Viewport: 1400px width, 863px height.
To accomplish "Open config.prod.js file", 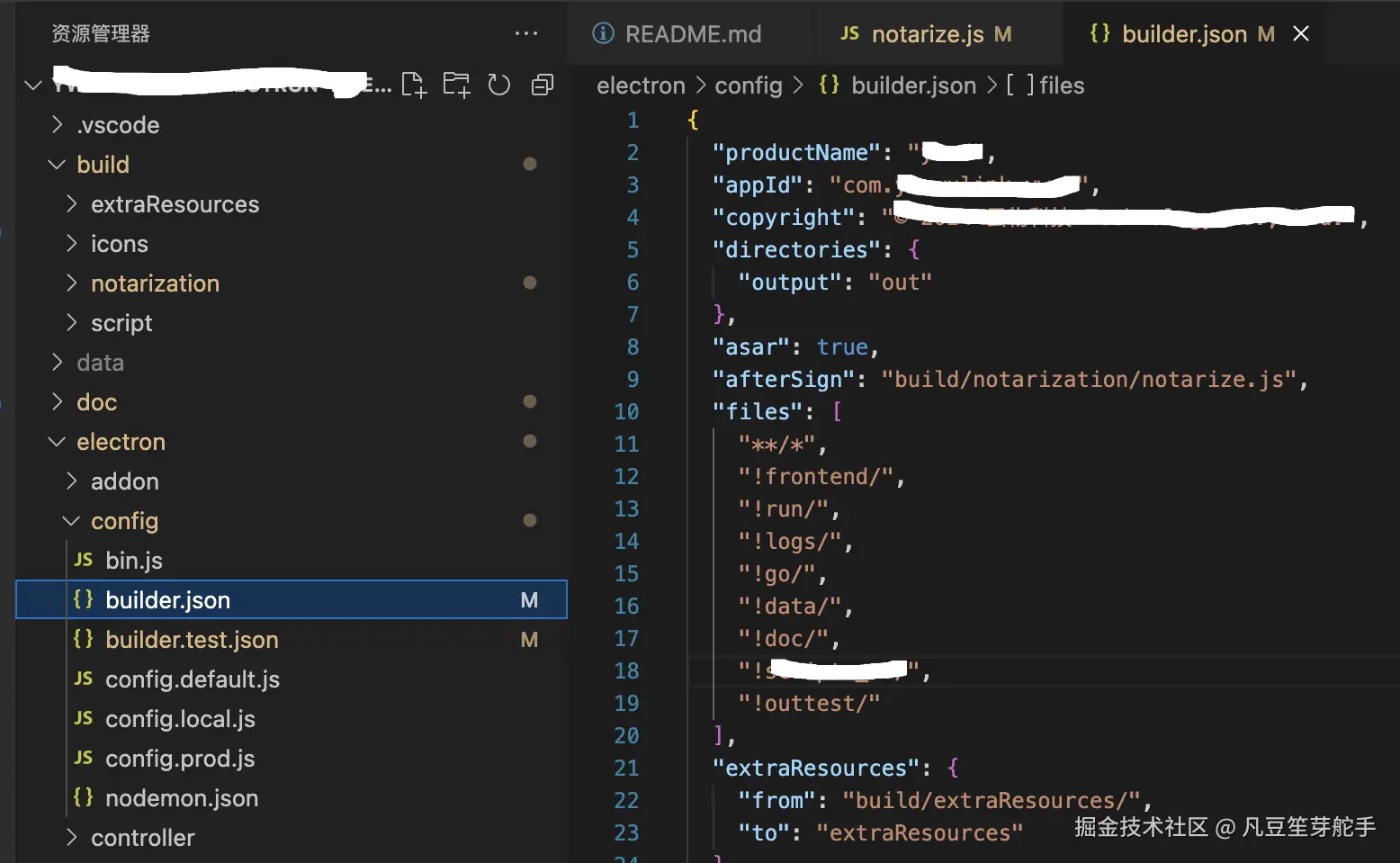I will [292, 758].
